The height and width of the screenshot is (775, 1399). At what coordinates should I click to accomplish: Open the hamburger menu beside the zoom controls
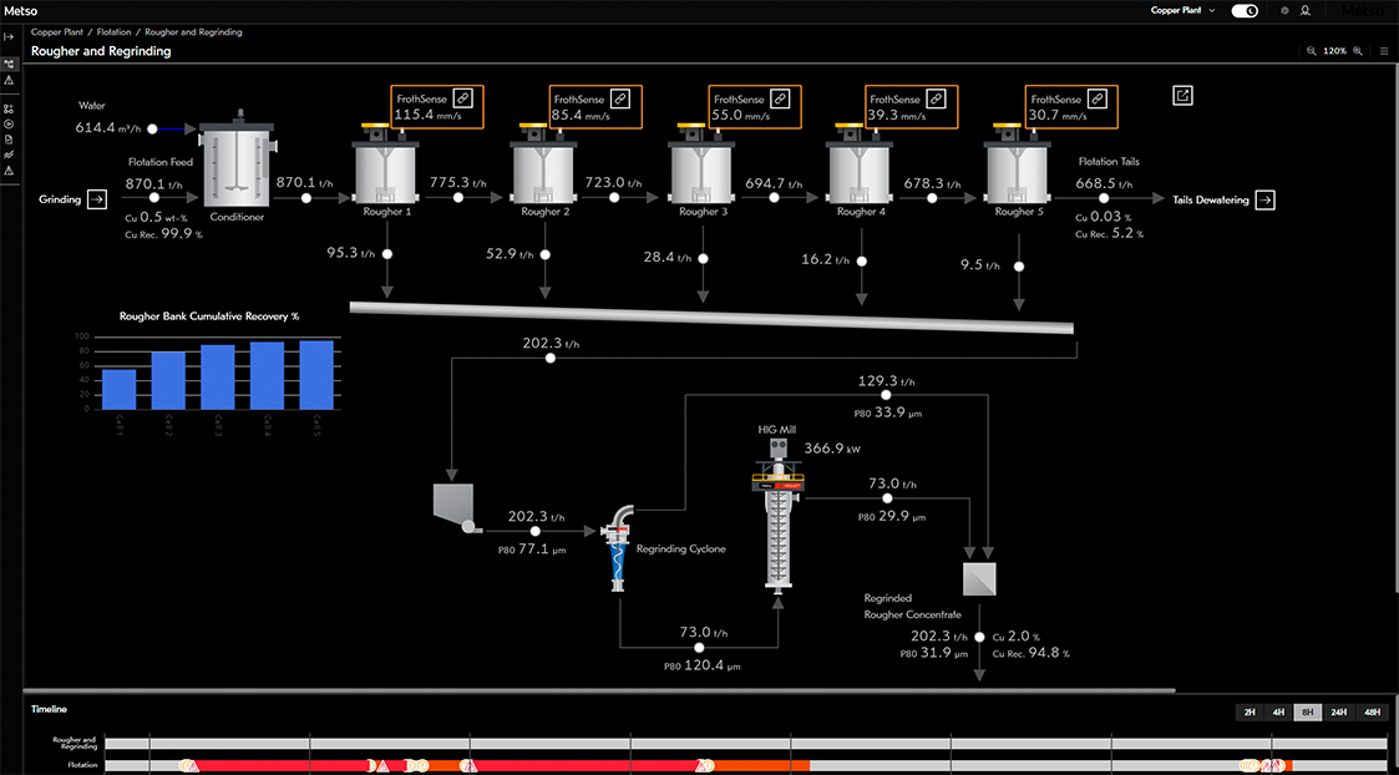[1384, 51]
